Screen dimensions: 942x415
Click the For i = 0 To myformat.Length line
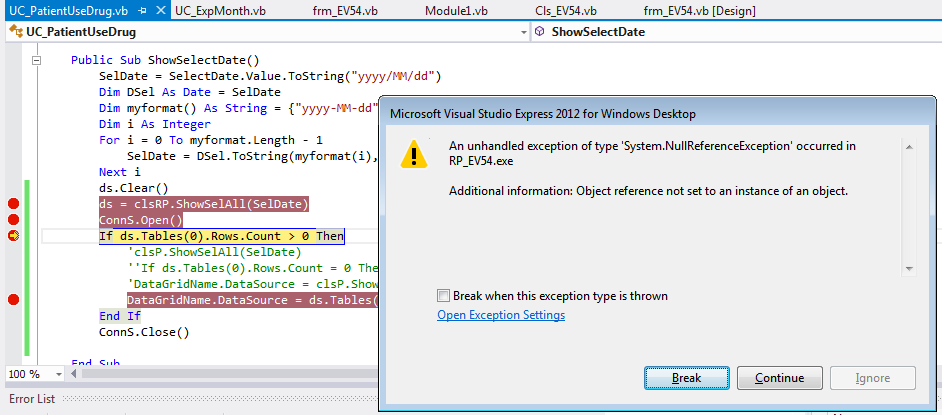tap(211, 140)
